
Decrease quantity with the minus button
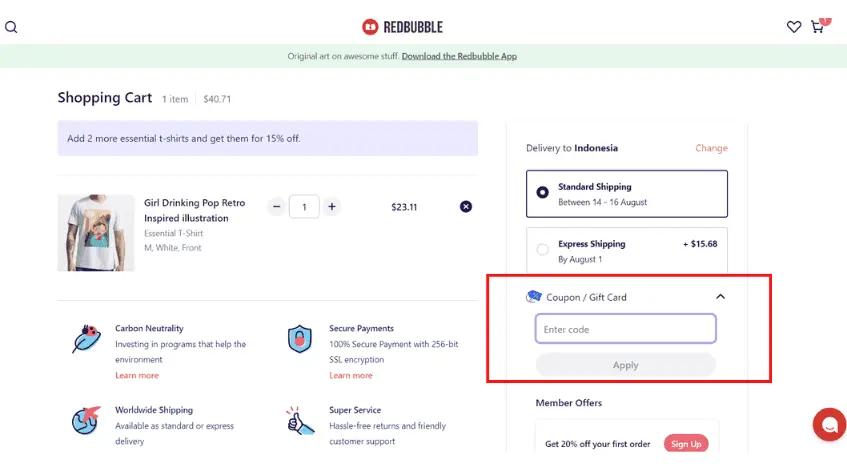tap(277, 206)
